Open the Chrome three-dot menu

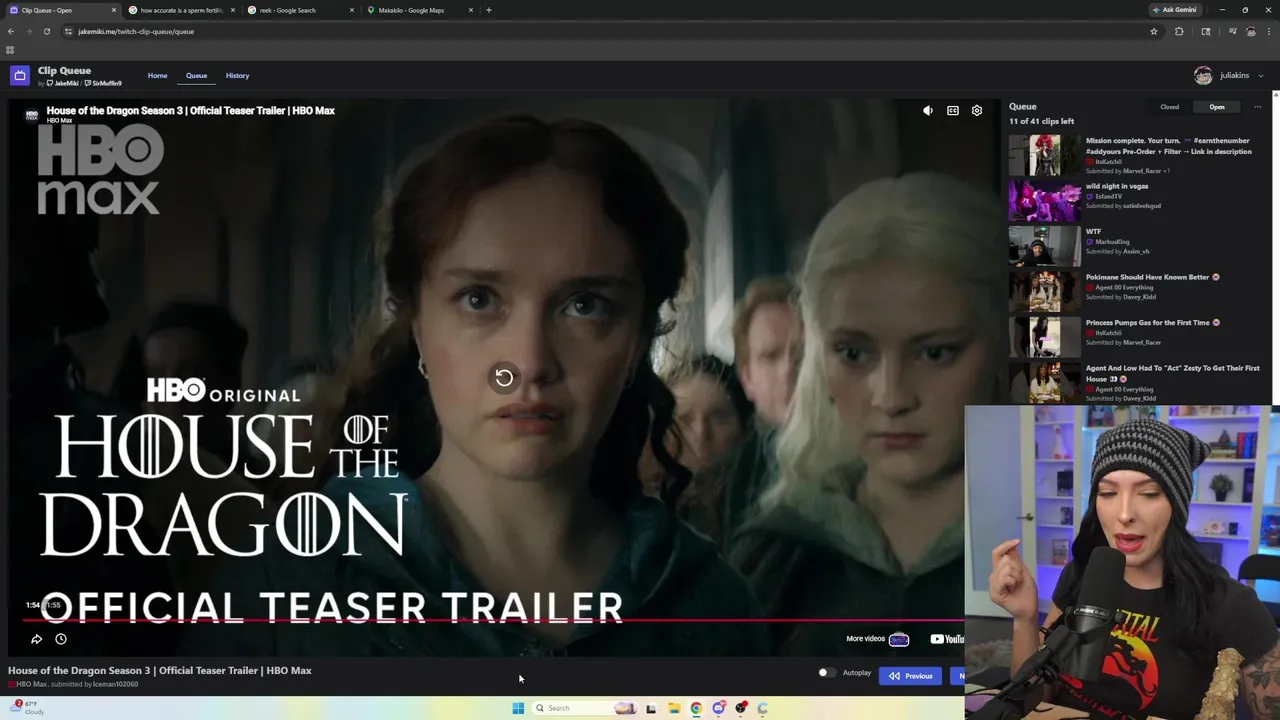[1269, 31]
